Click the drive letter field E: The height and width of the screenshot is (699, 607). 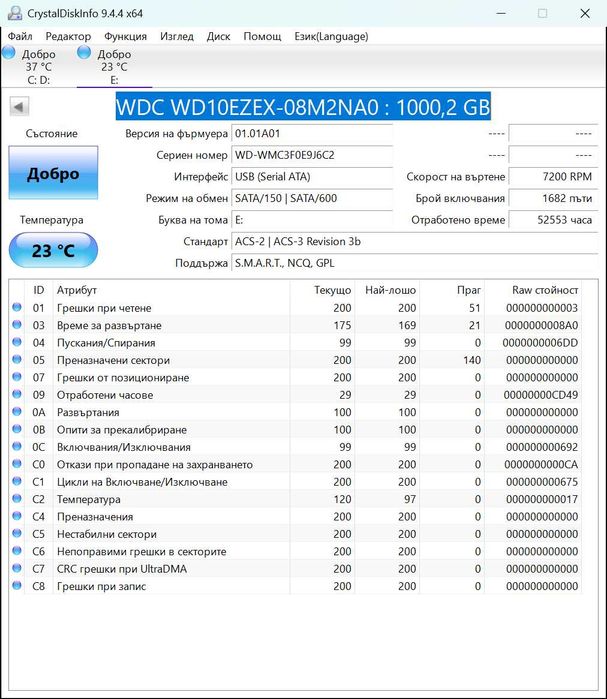click(312, 220)
